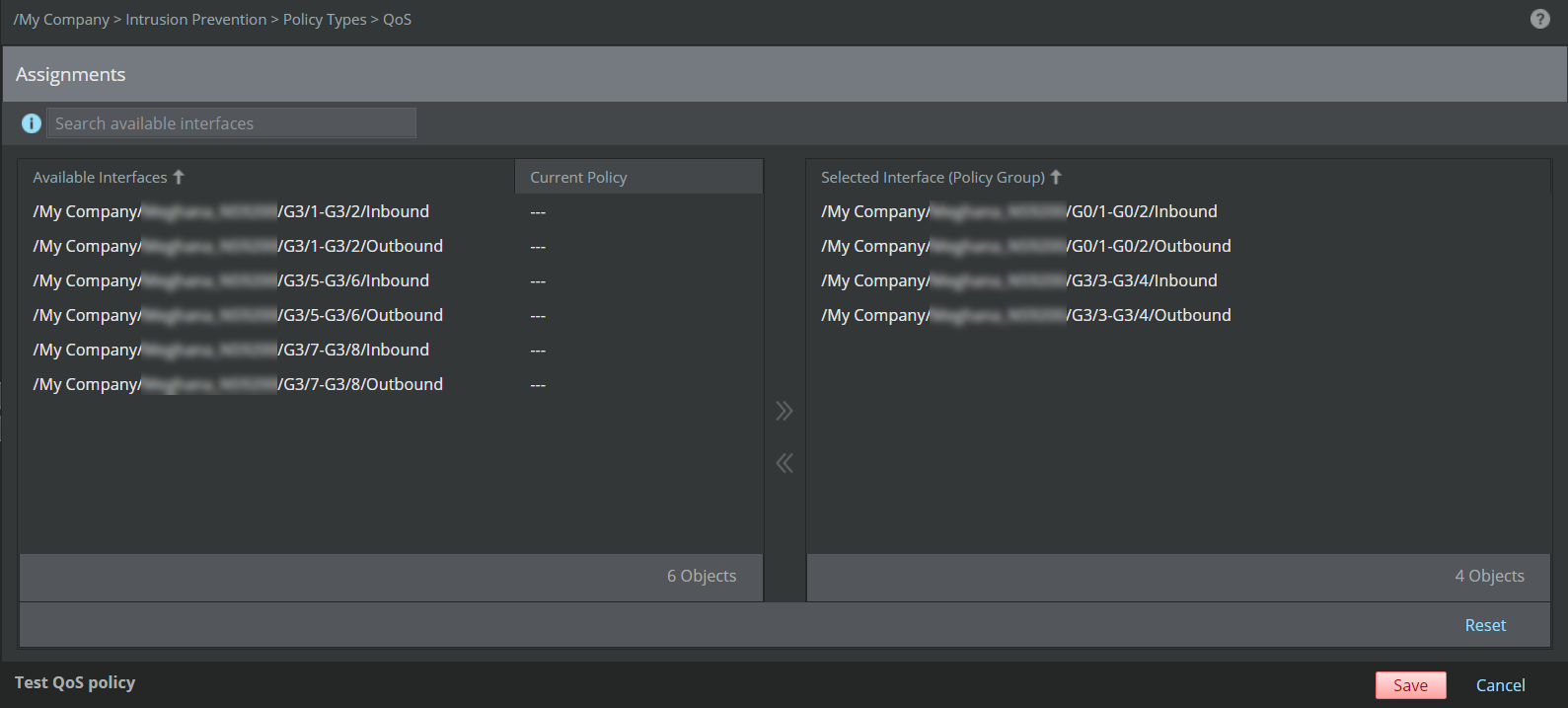Click the Available Interfaces column label
This screenshot has width=1568, height=708.
point(100,177)
